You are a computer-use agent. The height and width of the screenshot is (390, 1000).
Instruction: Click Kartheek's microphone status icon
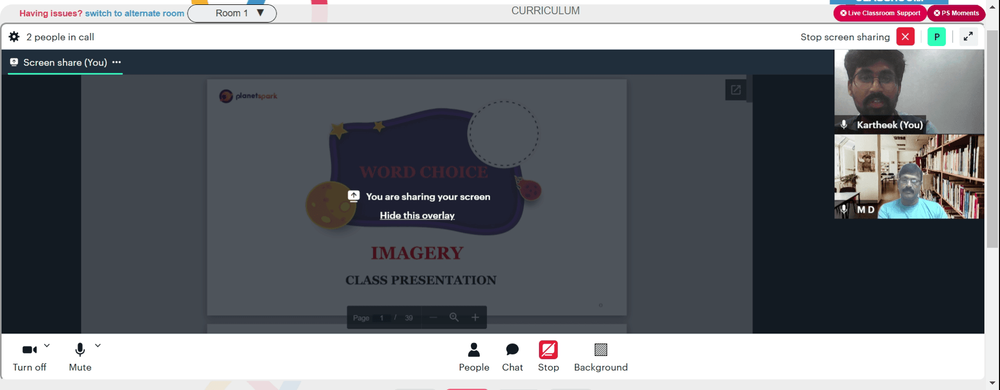pos(844,124)
